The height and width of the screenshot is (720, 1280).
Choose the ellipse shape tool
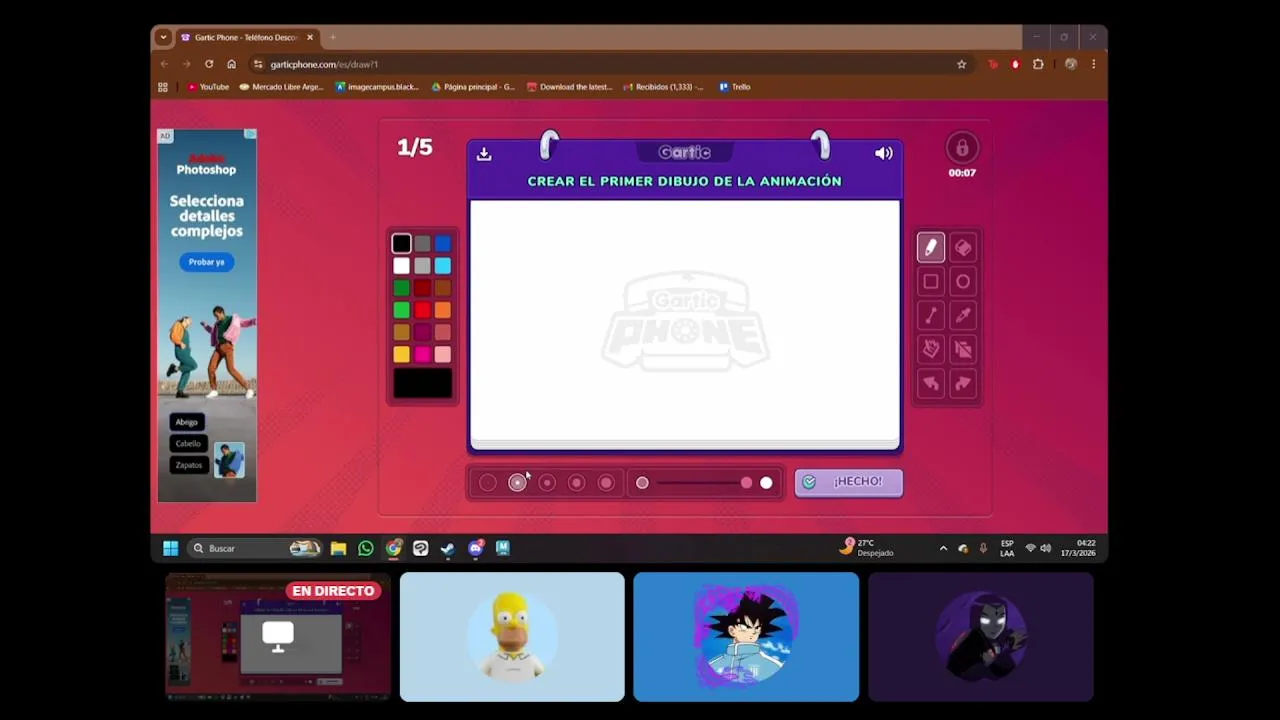pos(963,282)
